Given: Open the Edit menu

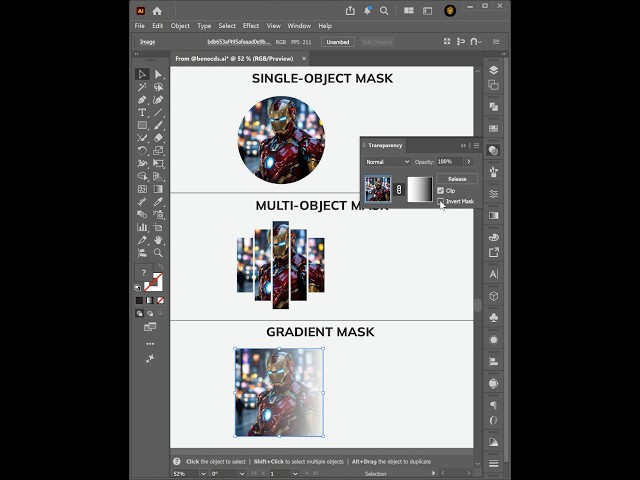Looking at the screenshot, I should (158, 26).
